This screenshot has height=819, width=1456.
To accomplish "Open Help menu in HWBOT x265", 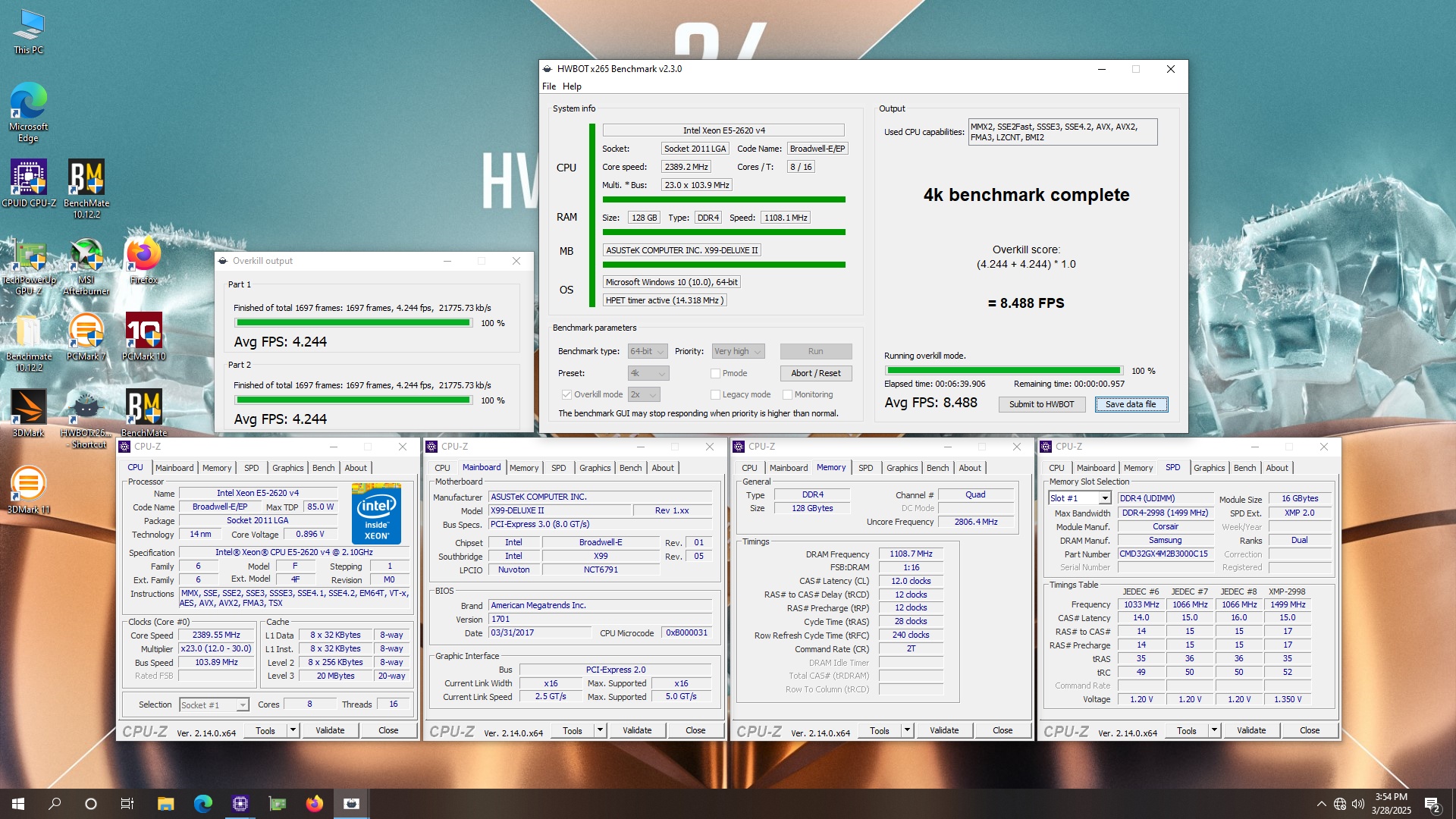I will point(572,86).
